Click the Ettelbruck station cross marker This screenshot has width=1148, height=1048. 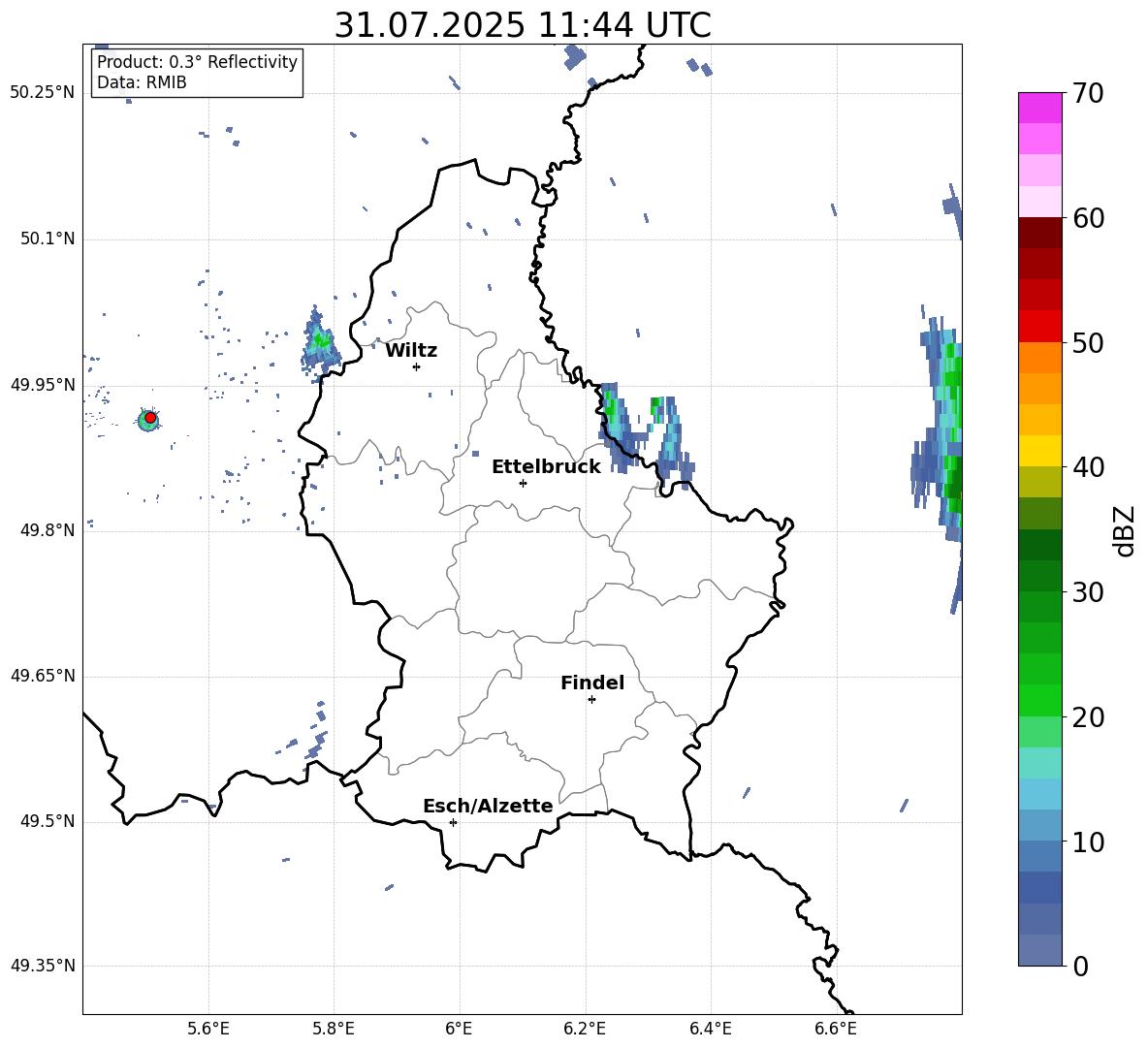tap(523, 483)
